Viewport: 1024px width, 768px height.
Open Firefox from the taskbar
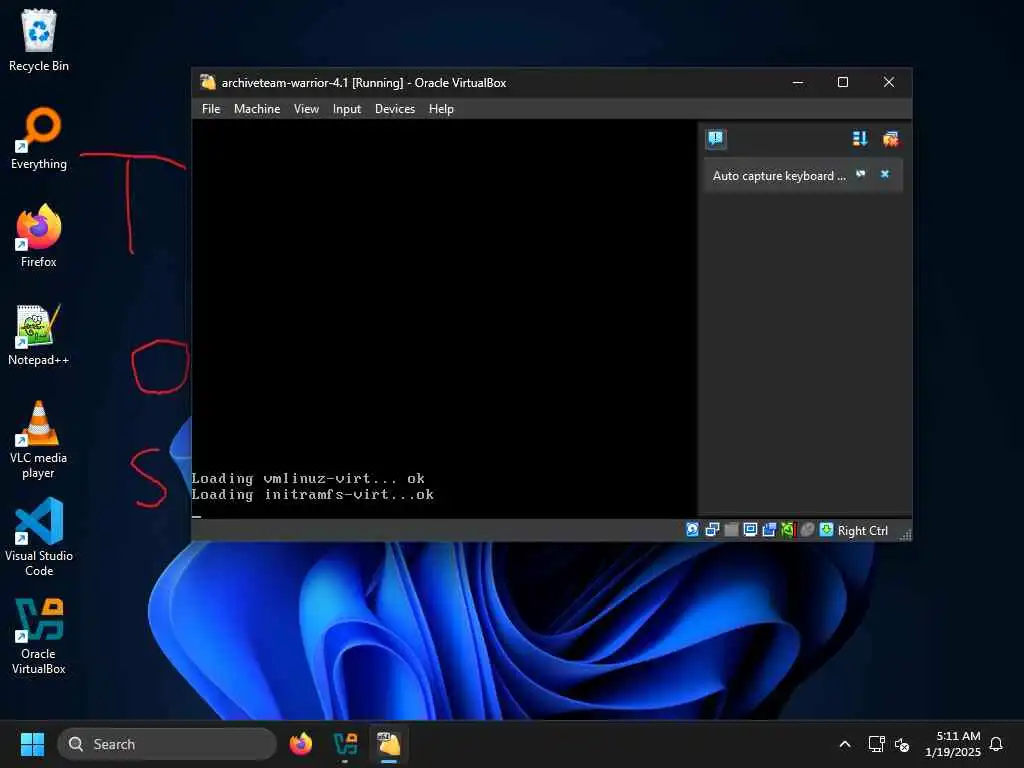click(x=301, y=744)
